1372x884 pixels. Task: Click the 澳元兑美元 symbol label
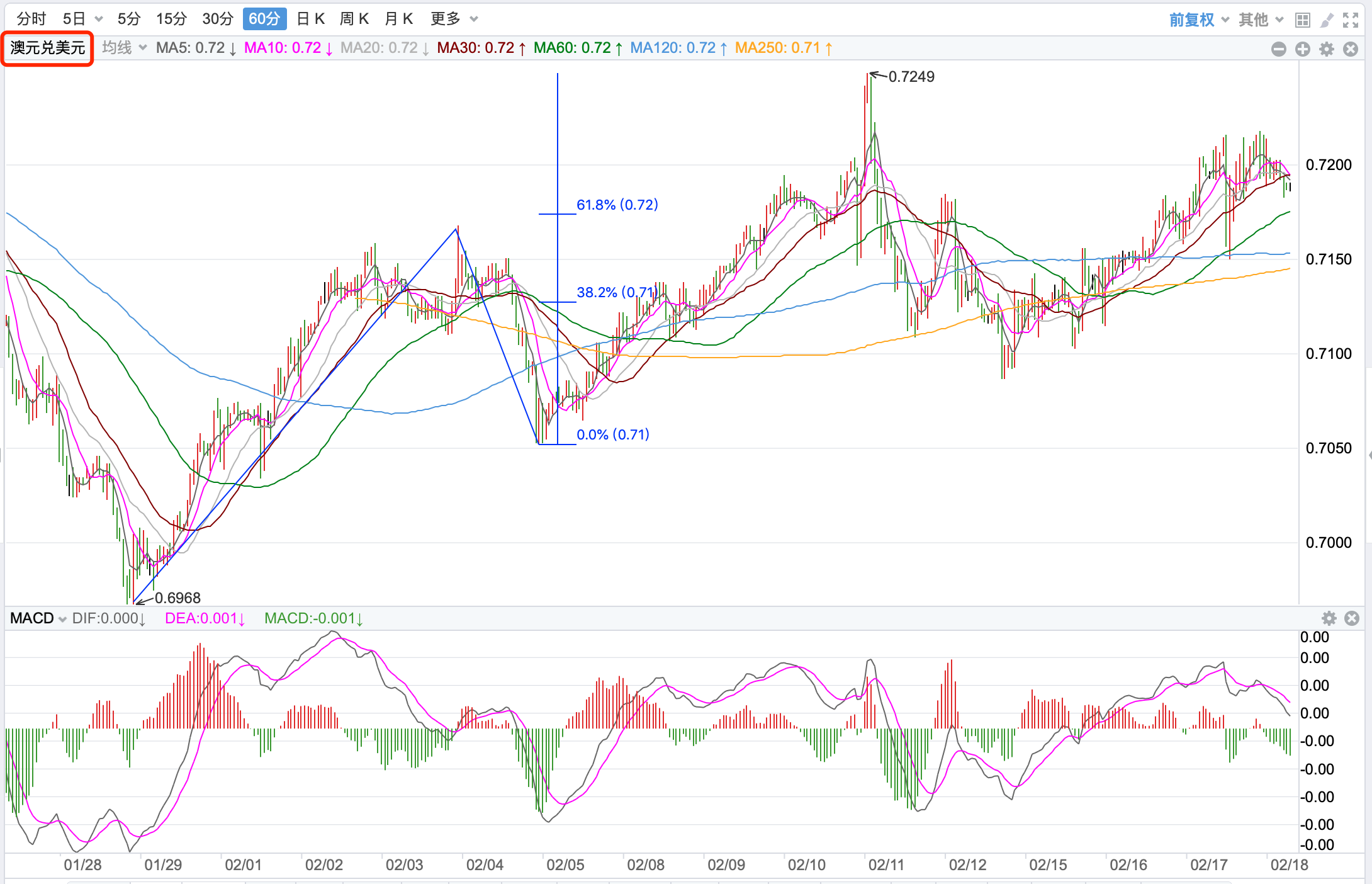(48, 48)
